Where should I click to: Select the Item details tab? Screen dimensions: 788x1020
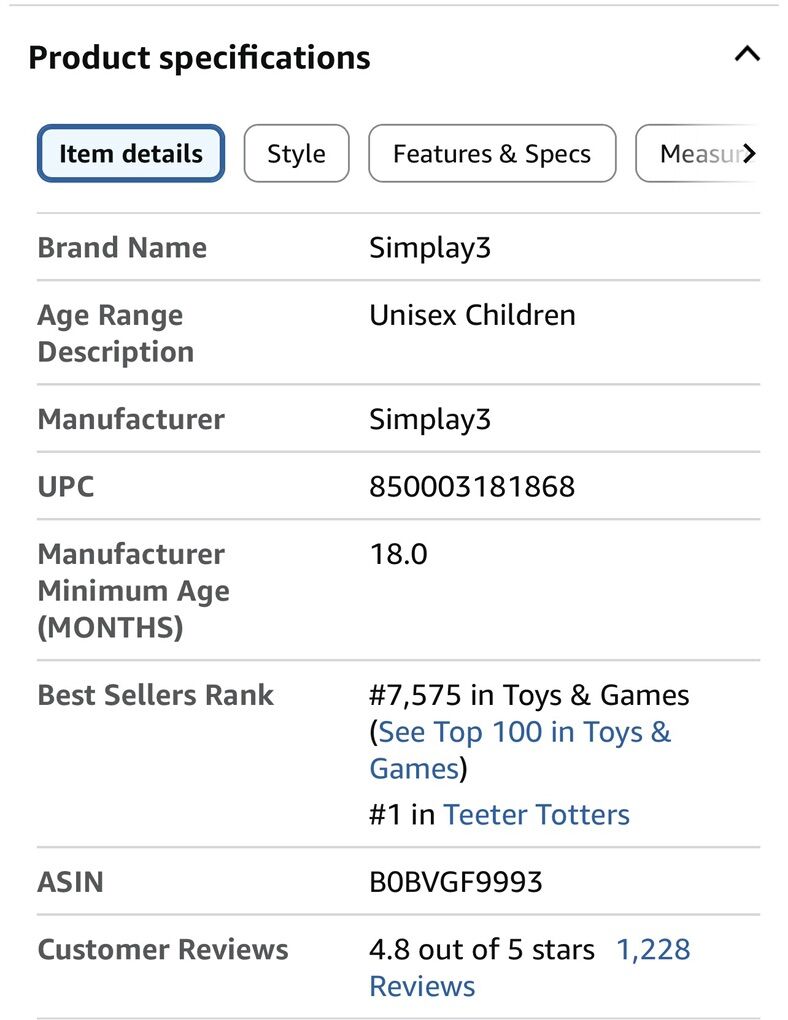131,154
